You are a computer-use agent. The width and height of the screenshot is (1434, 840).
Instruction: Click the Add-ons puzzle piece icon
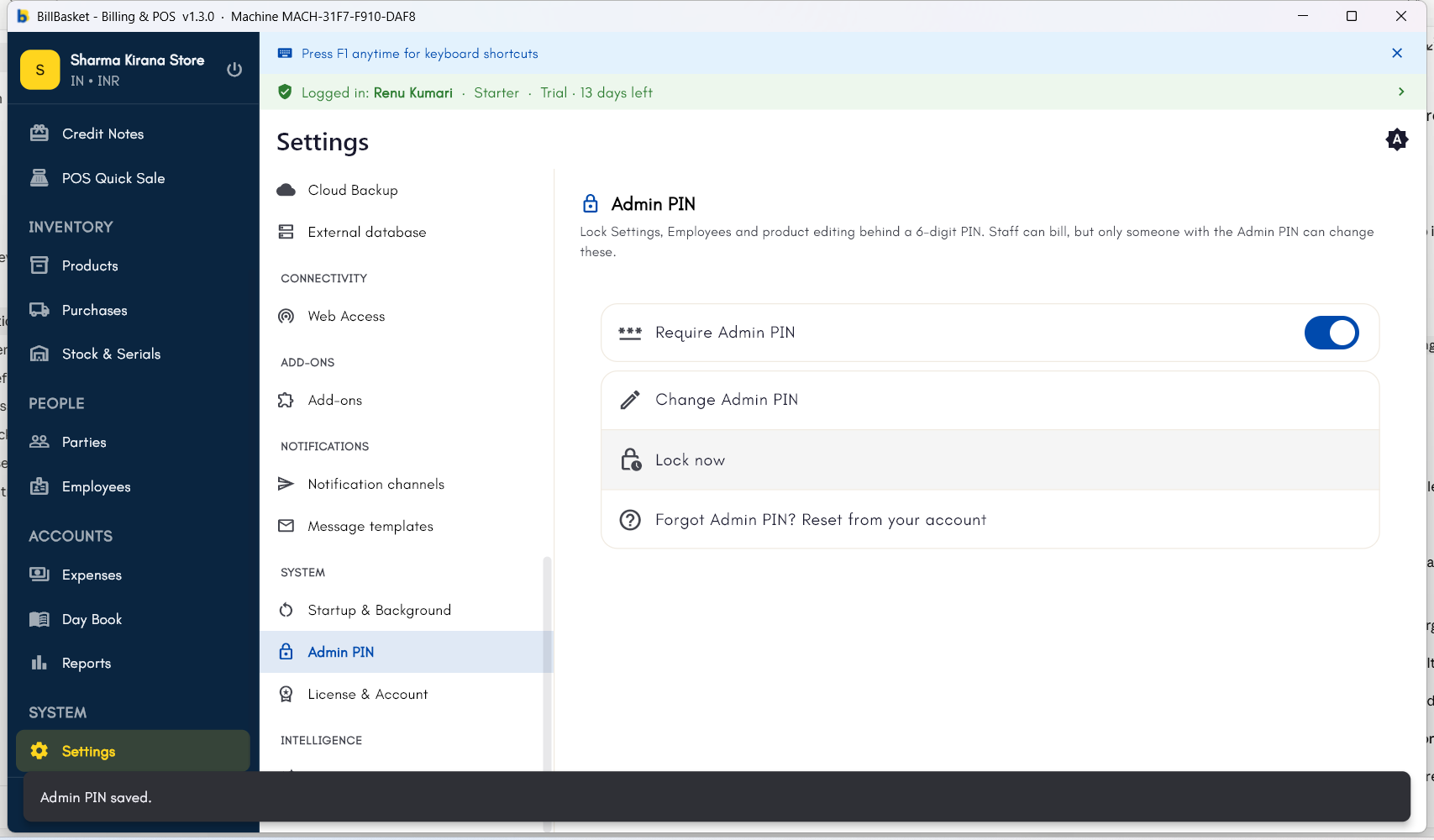point(286,400)
